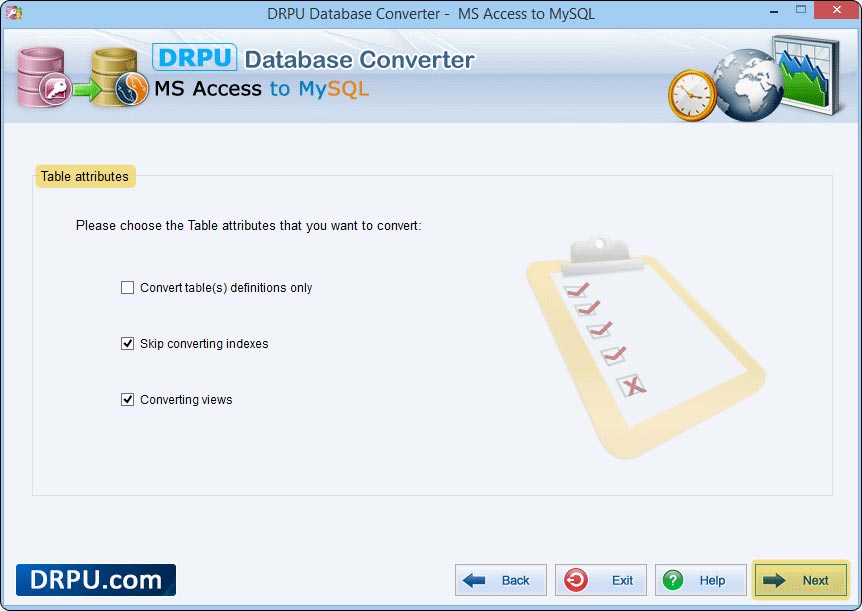Click the clock icon in header

click(x=692, y=95)
